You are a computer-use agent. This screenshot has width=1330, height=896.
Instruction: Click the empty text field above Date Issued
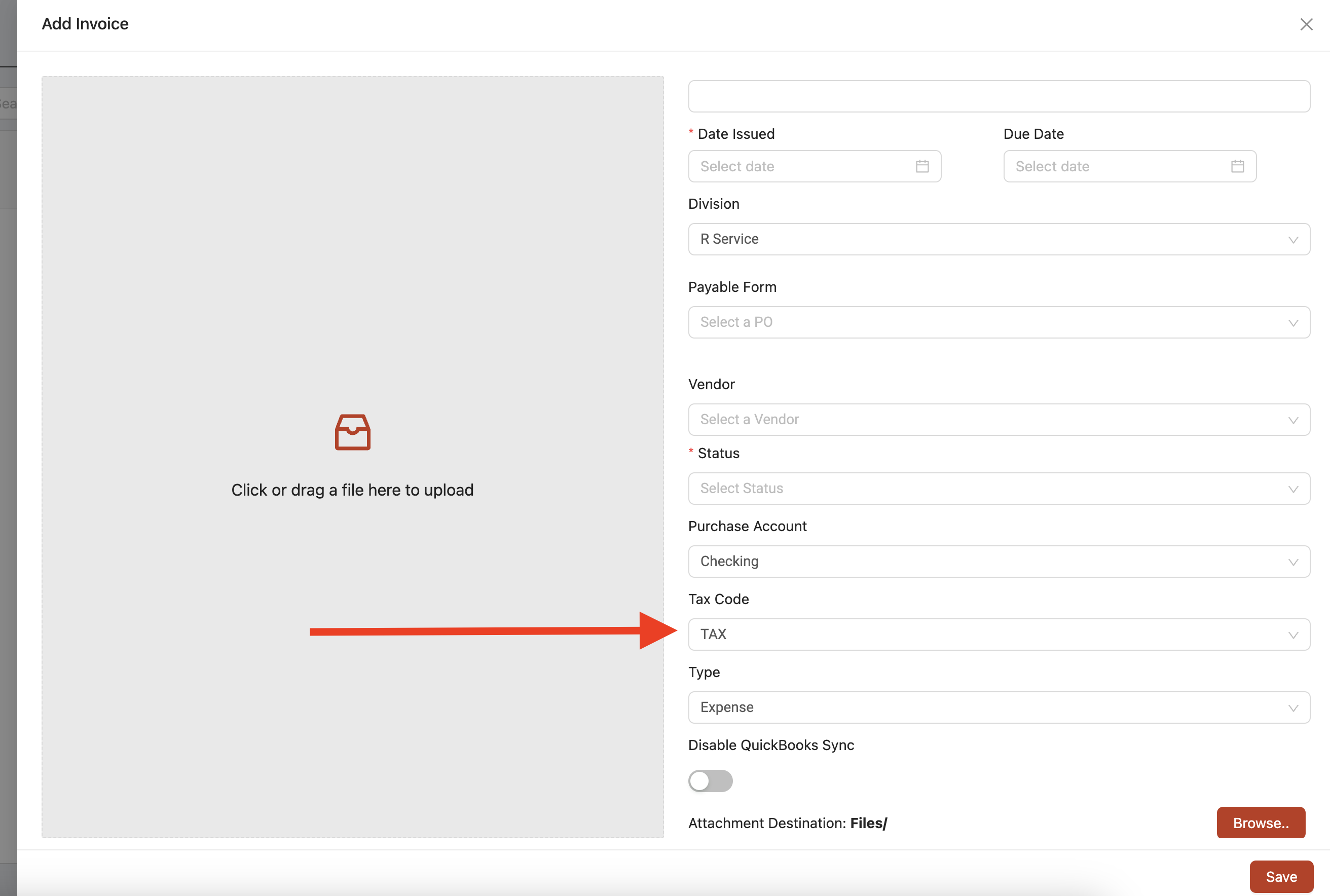point(999,96)
